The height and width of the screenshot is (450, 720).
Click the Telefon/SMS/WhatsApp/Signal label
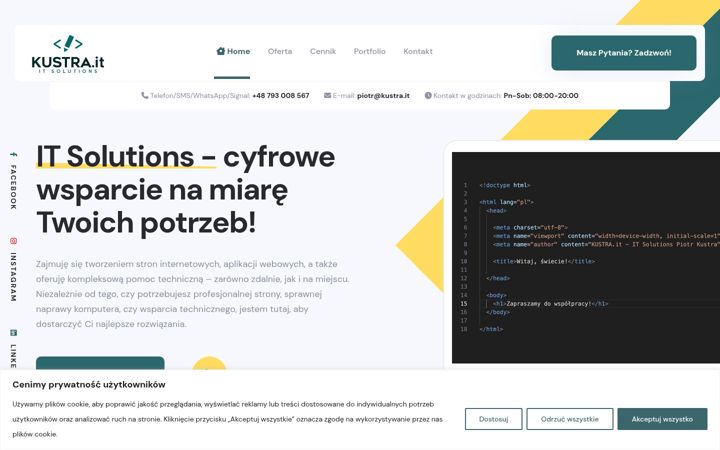point(200,96)
